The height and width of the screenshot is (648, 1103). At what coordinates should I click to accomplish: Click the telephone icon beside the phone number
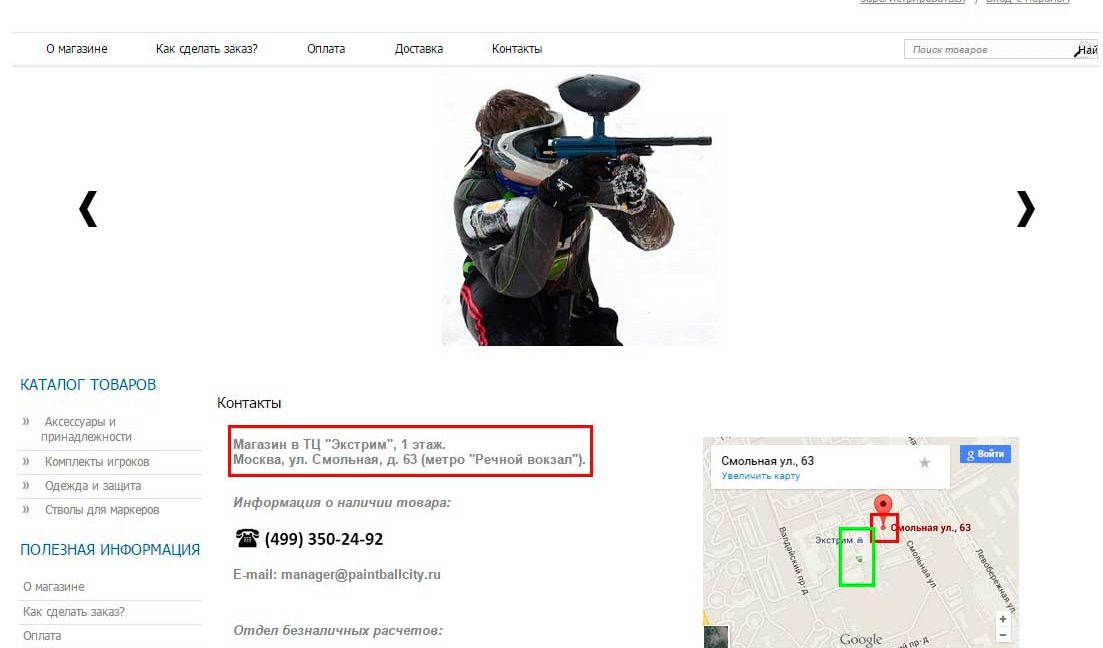[x=247, y=538]
